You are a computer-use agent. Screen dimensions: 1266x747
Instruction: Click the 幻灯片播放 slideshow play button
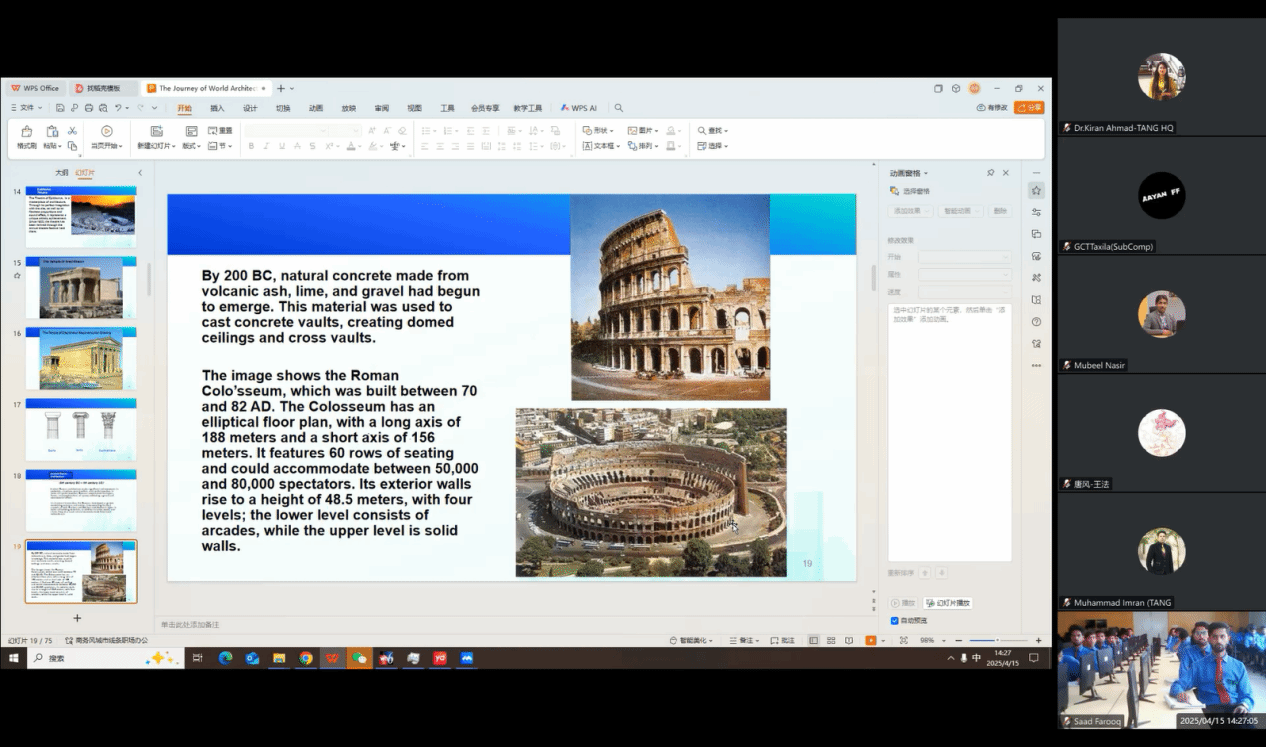click(x=948, y=603)
